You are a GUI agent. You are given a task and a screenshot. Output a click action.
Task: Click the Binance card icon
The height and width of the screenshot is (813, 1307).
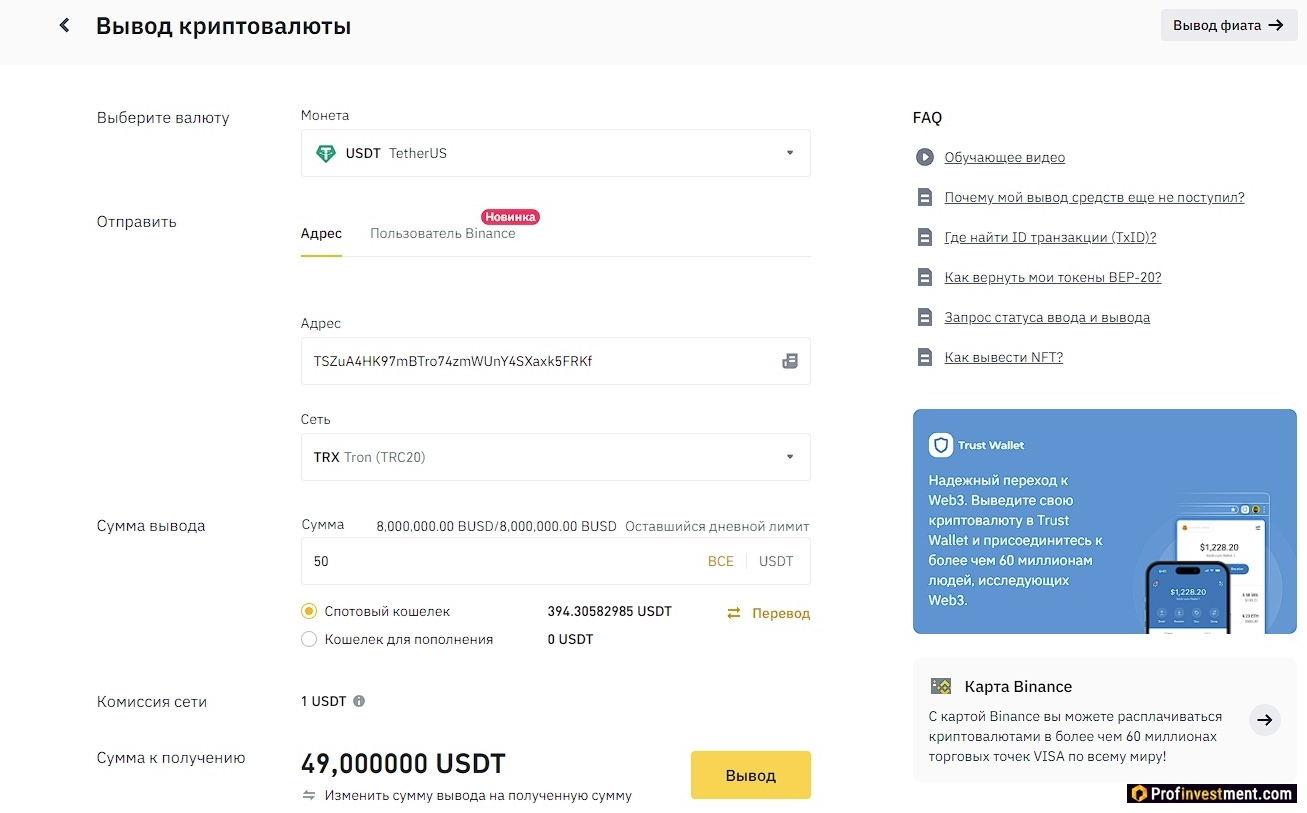[941, 686]
